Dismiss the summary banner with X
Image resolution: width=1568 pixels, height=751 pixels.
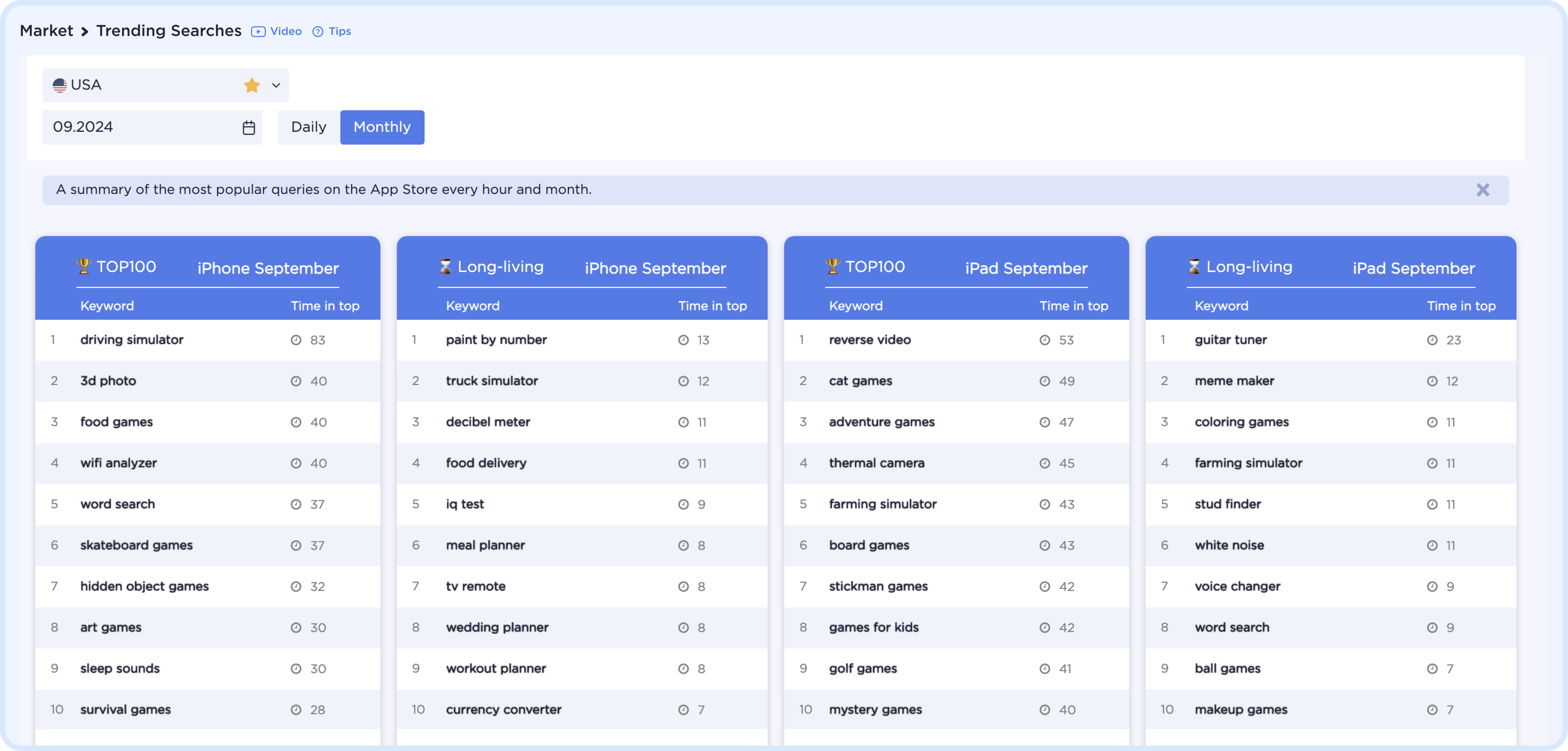click(x=1483, y=189)
